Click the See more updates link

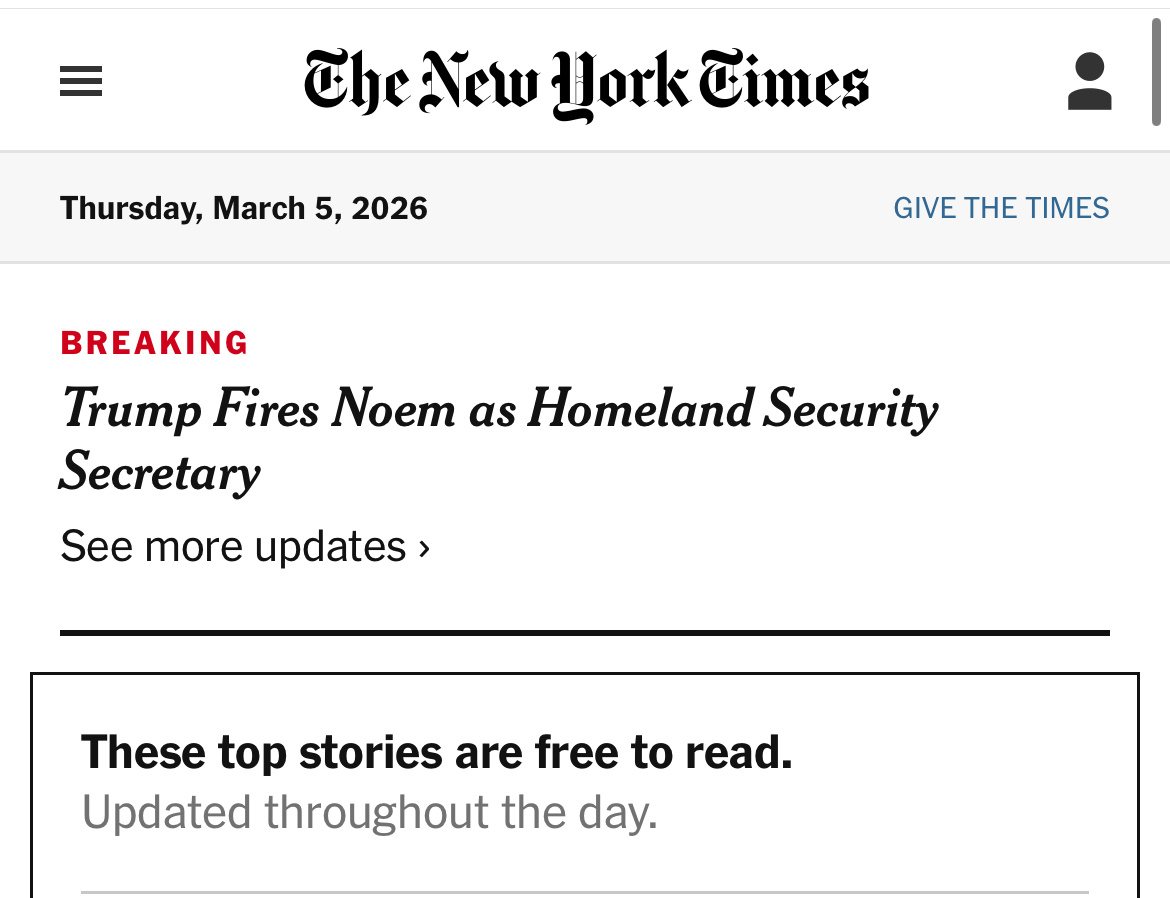233,547
